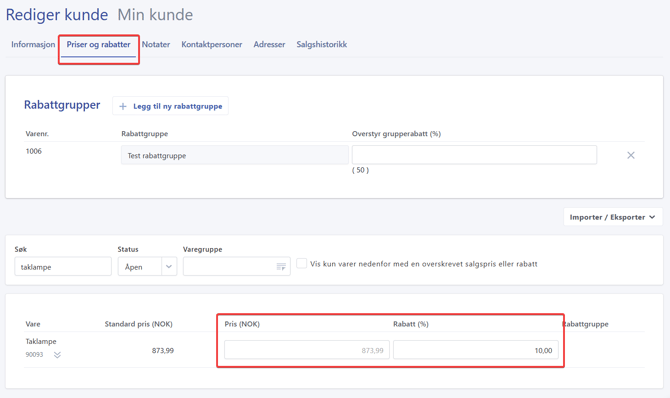Click Standard pris value 873,99
Screen dimensions: 670x398
pos(163,351)
